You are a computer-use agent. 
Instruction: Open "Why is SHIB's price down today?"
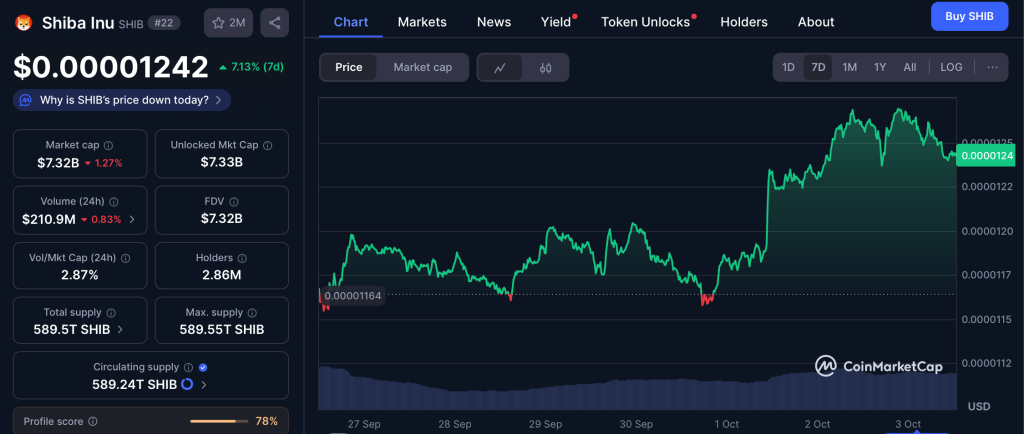click(x=122, y=100)
